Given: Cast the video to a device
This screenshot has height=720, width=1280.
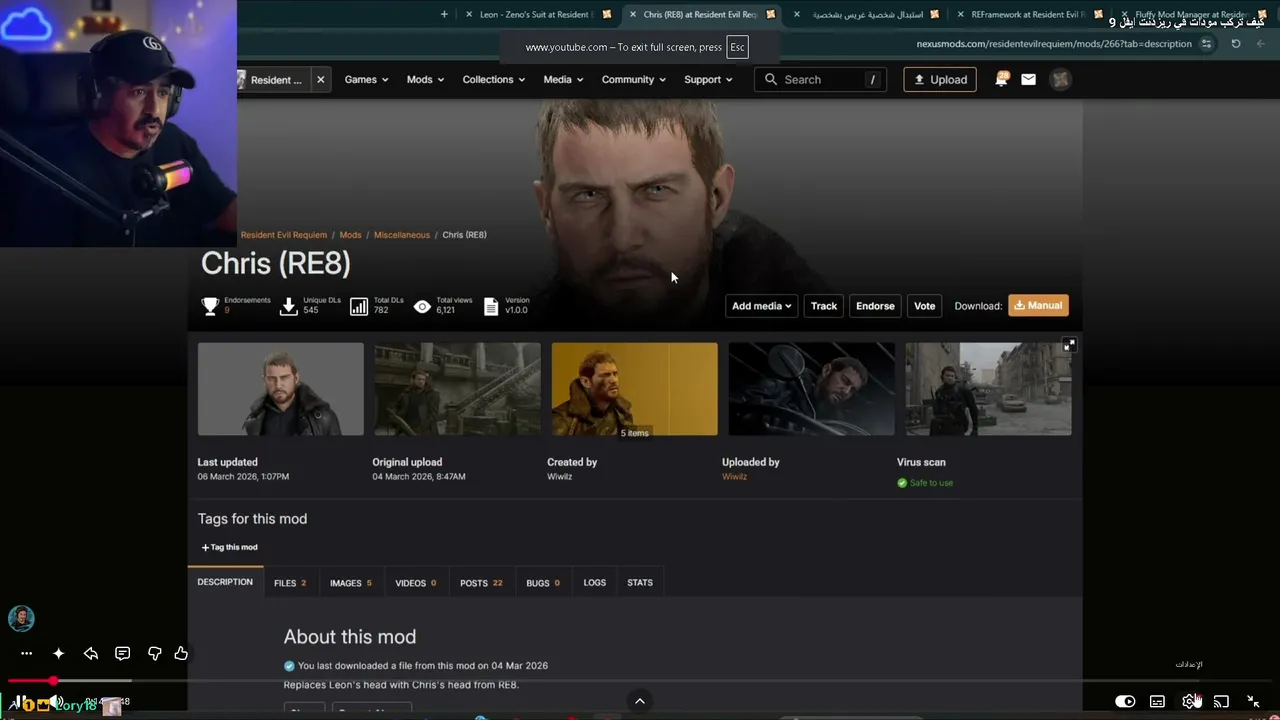Looking at the screenshot, I should point(1221,702).
